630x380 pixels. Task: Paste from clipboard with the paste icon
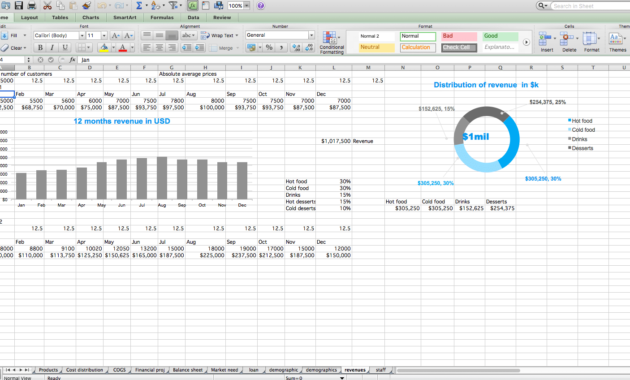click(73, 5)
